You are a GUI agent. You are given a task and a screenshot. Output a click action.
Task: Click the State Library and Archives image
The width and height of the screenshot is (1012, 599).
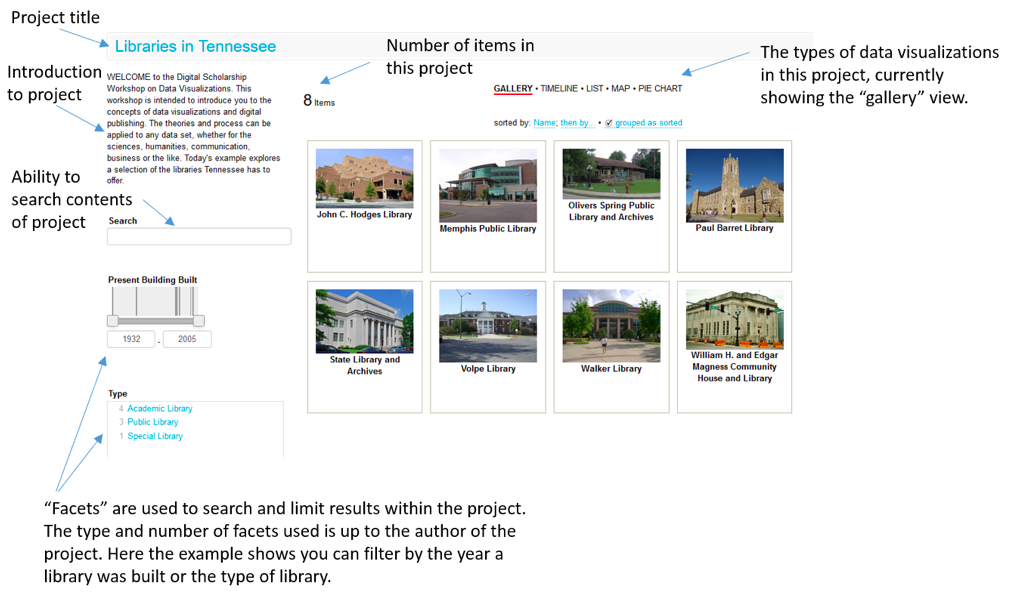(x=364, y=321)
